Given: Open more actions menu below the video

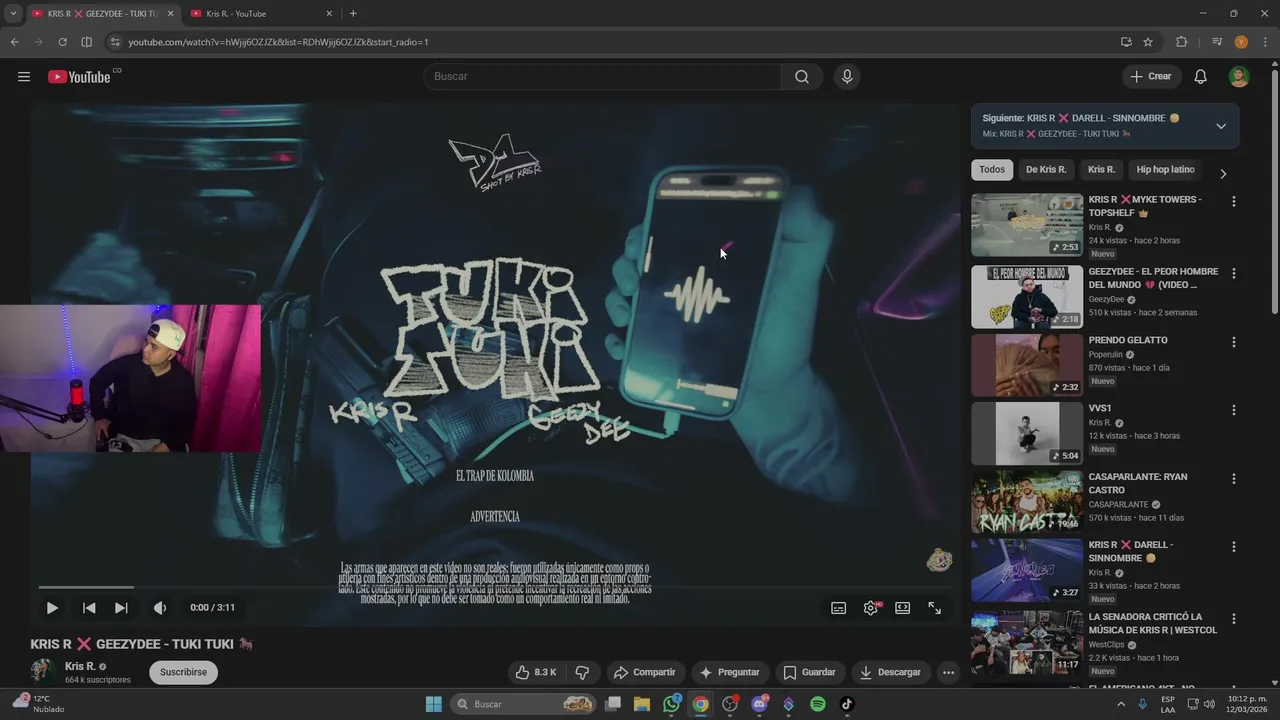Looking at the screenshot, I should (x=948, y=672).
